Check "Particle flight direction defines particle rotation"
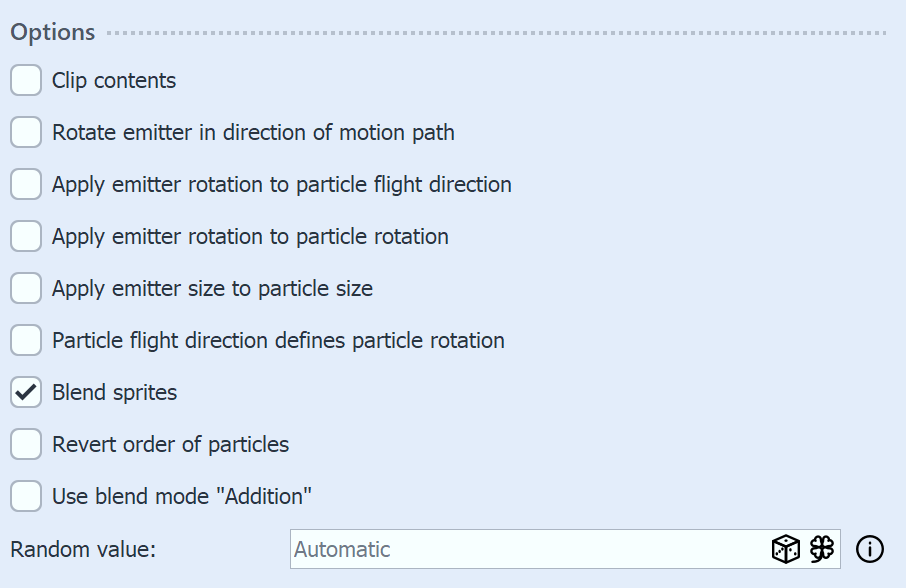The image size is (906, 588). click(x=25, y=340)
